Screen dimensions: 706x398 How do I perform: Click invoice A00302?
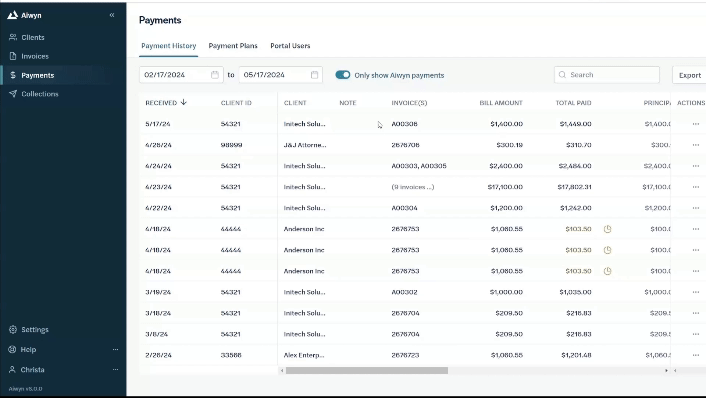pos(404,292)
